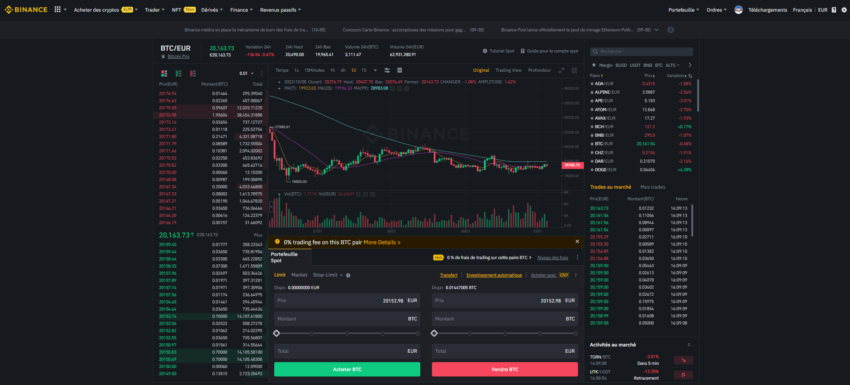Open Tutoriel Spot
Viewport: 850px width, 385px height.
pyautogui.click(x=498, y=51)
